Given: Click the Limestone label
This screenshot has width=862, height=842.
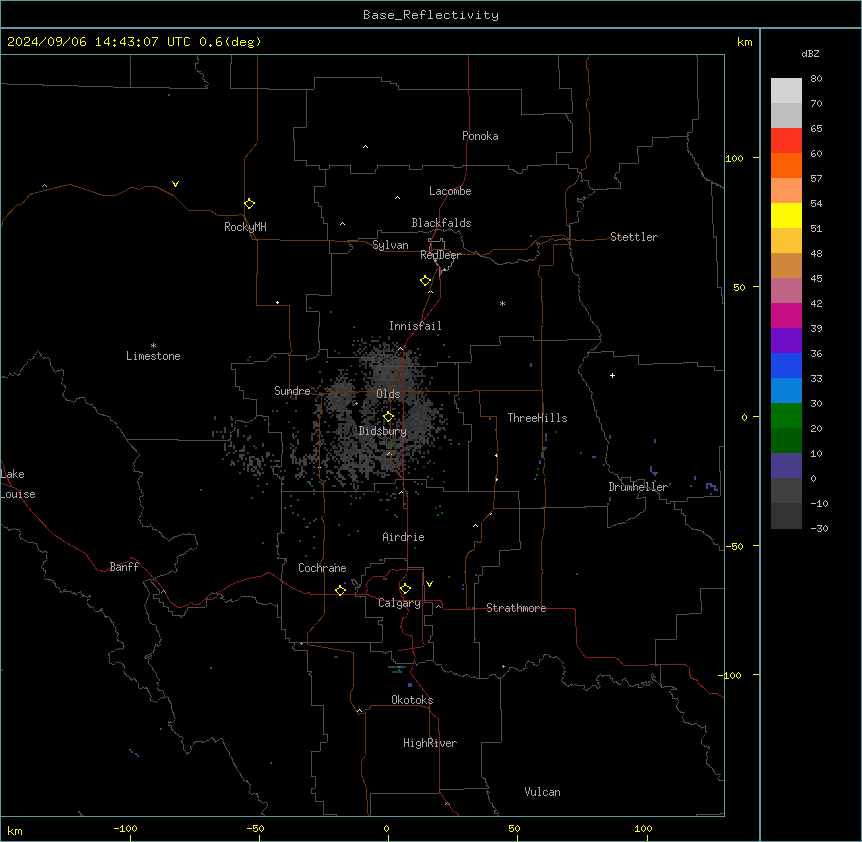Looking at the screenshot, I should click(x=153, y=356).
